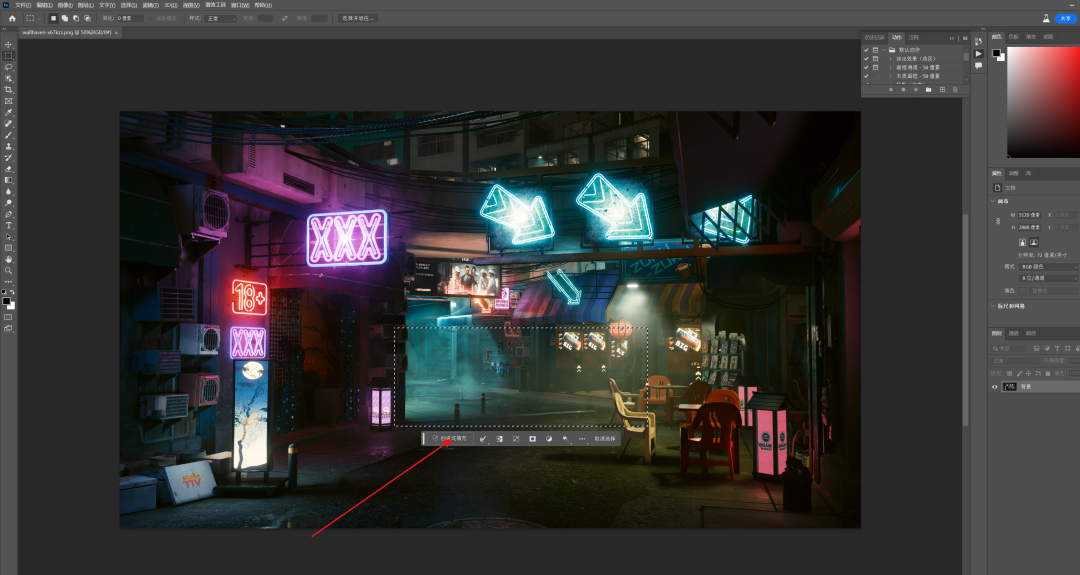Expand the 画框通道 - 50 像素 action
Viewport: 1080px width, 575px height.
[x=890, y=67]
